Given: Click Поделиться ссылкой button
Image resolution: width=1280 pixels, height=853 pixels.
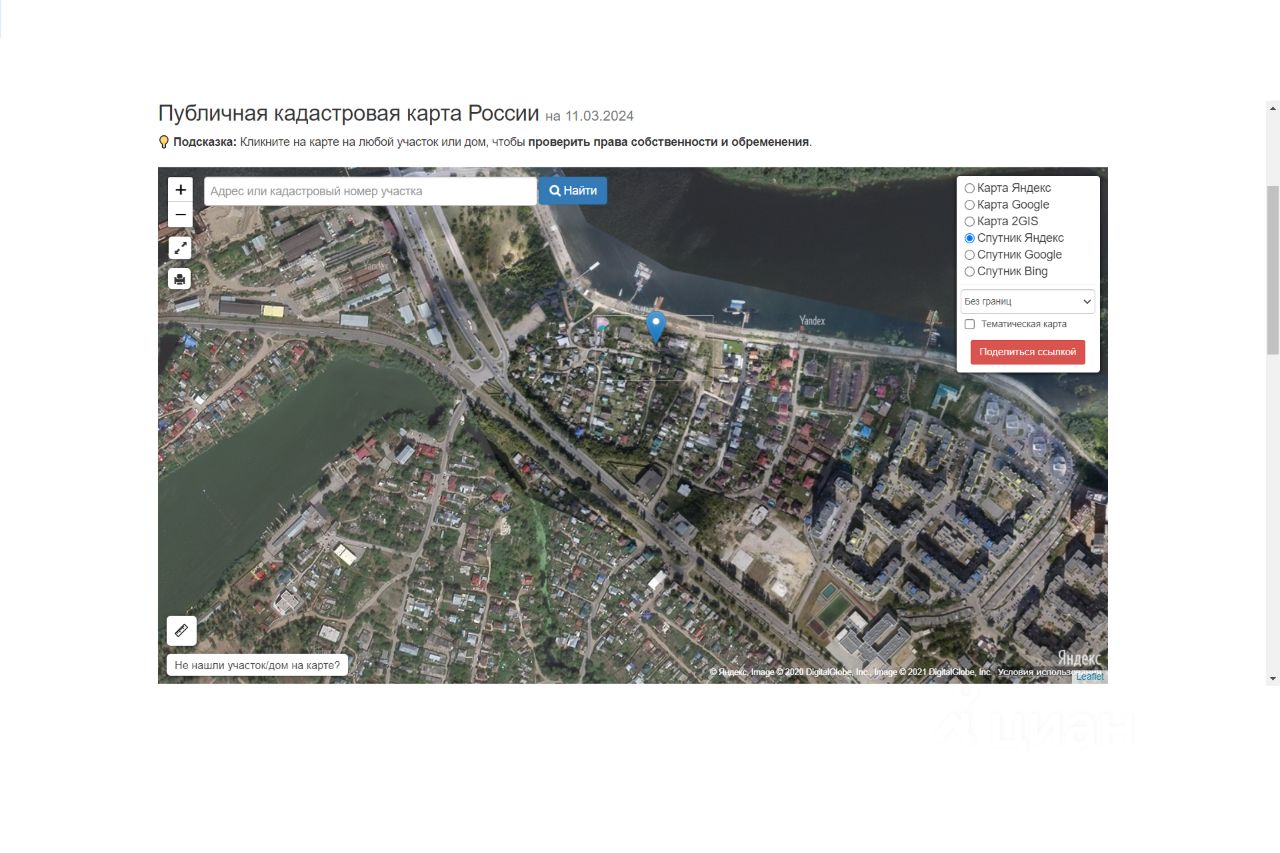Looking at the screenshot, I should (1028, 352).
